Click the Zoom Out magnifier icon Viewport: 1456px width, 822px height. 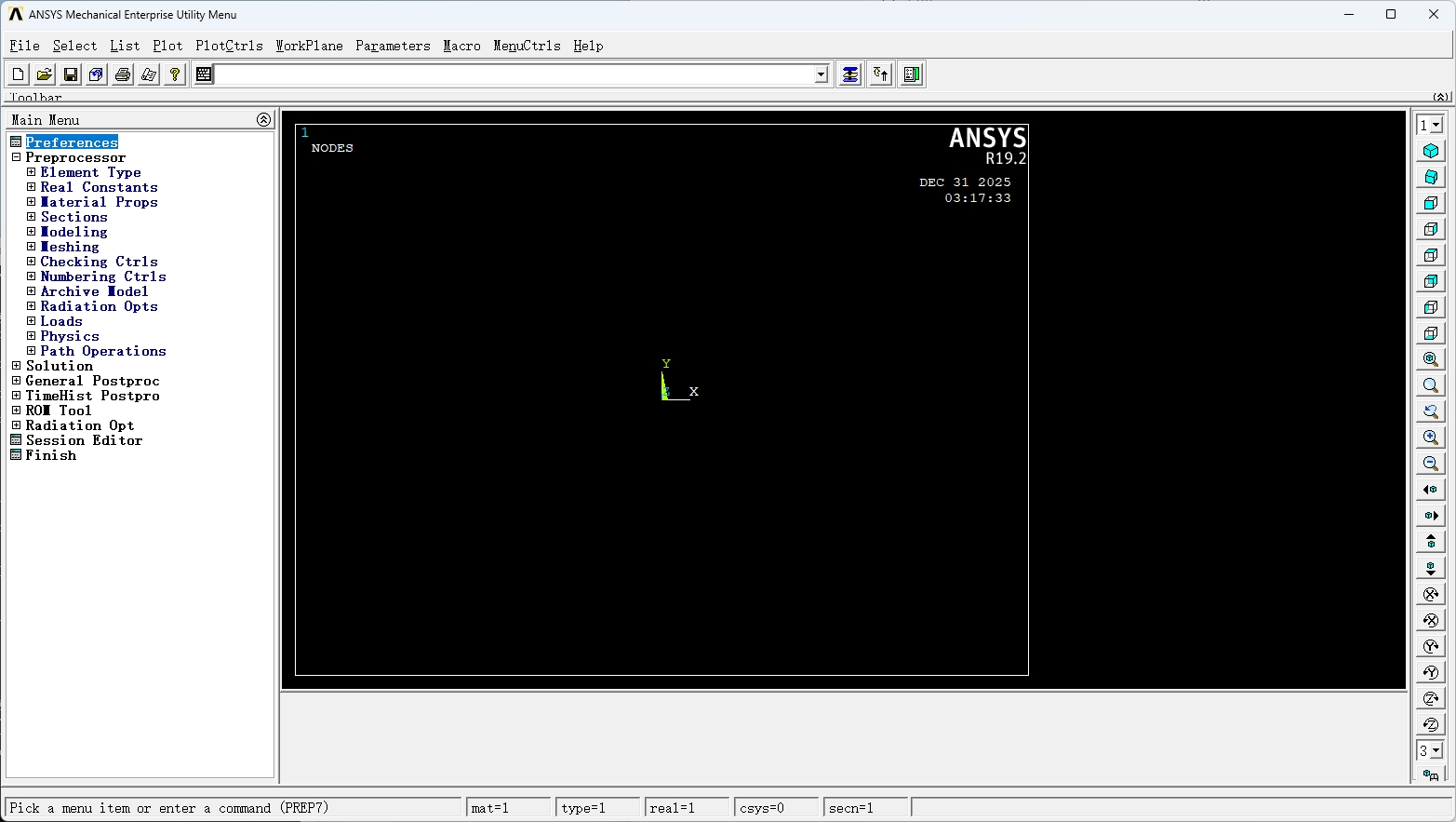(x=1430, y=464)
